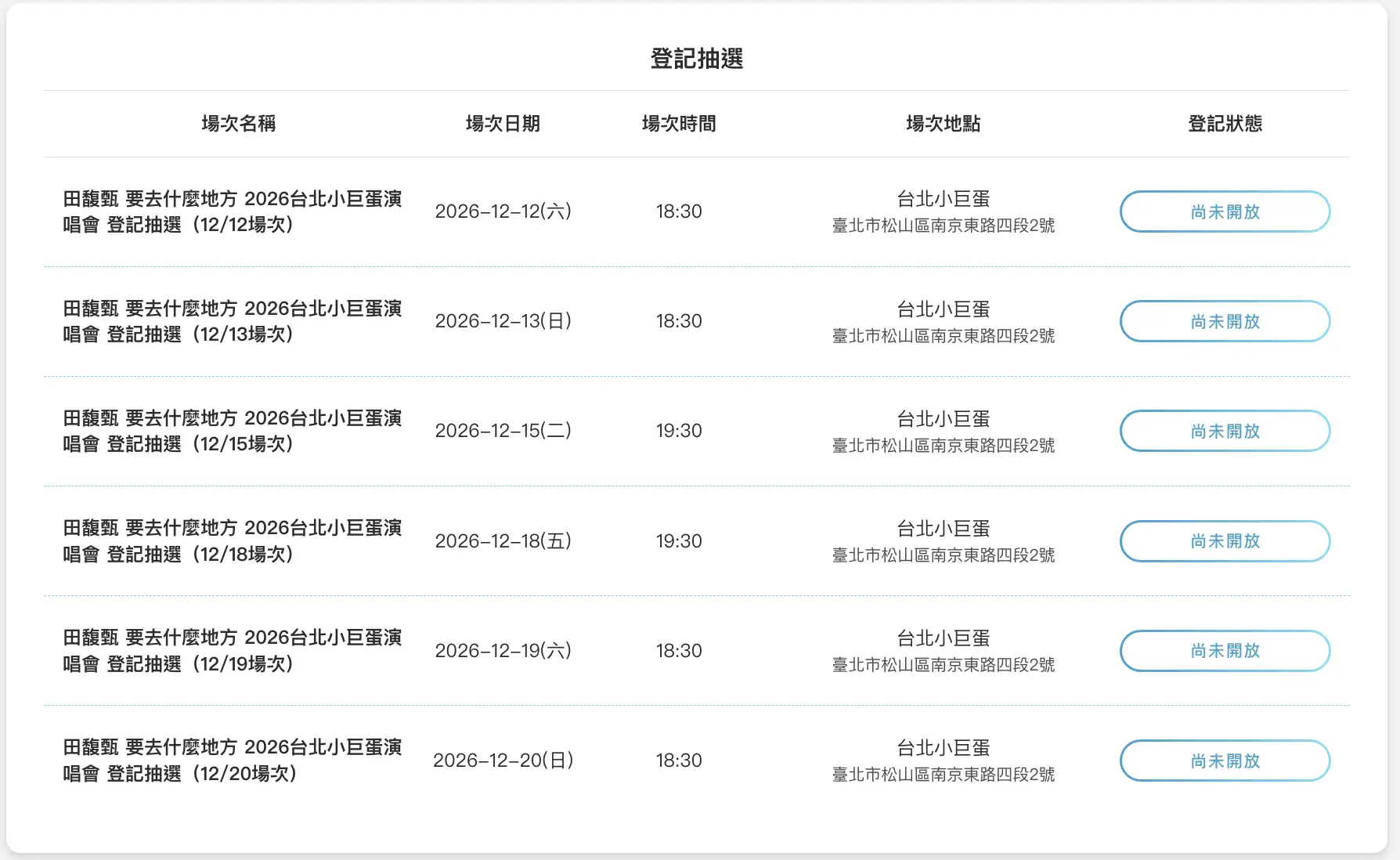
Task: Open the 12/15場次 event name
Action: [233, 431]
